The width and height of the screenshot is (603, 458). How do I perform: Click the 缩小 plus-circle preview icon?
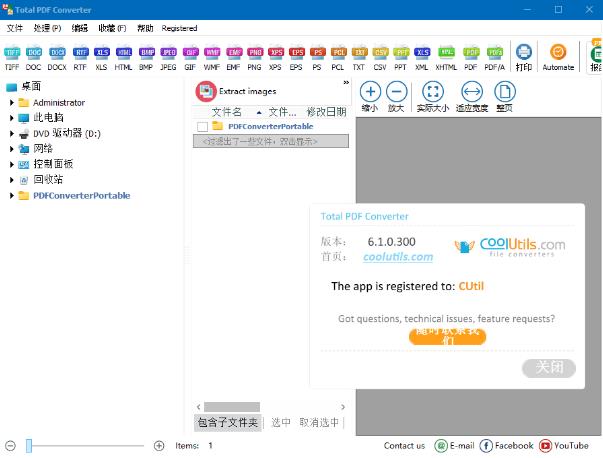coord(370,97)
